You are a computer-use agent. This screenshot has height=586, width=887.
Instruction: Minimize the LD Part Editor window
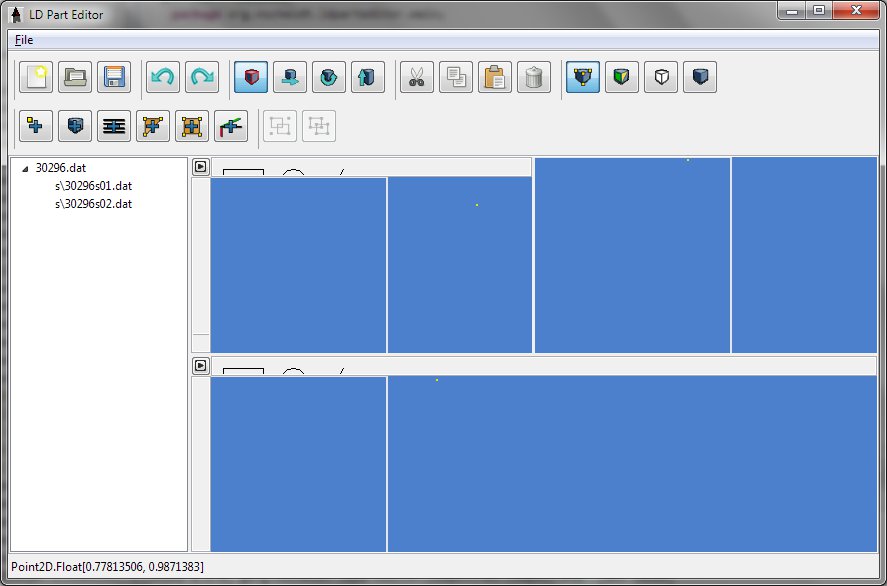[x=793, y=10]
